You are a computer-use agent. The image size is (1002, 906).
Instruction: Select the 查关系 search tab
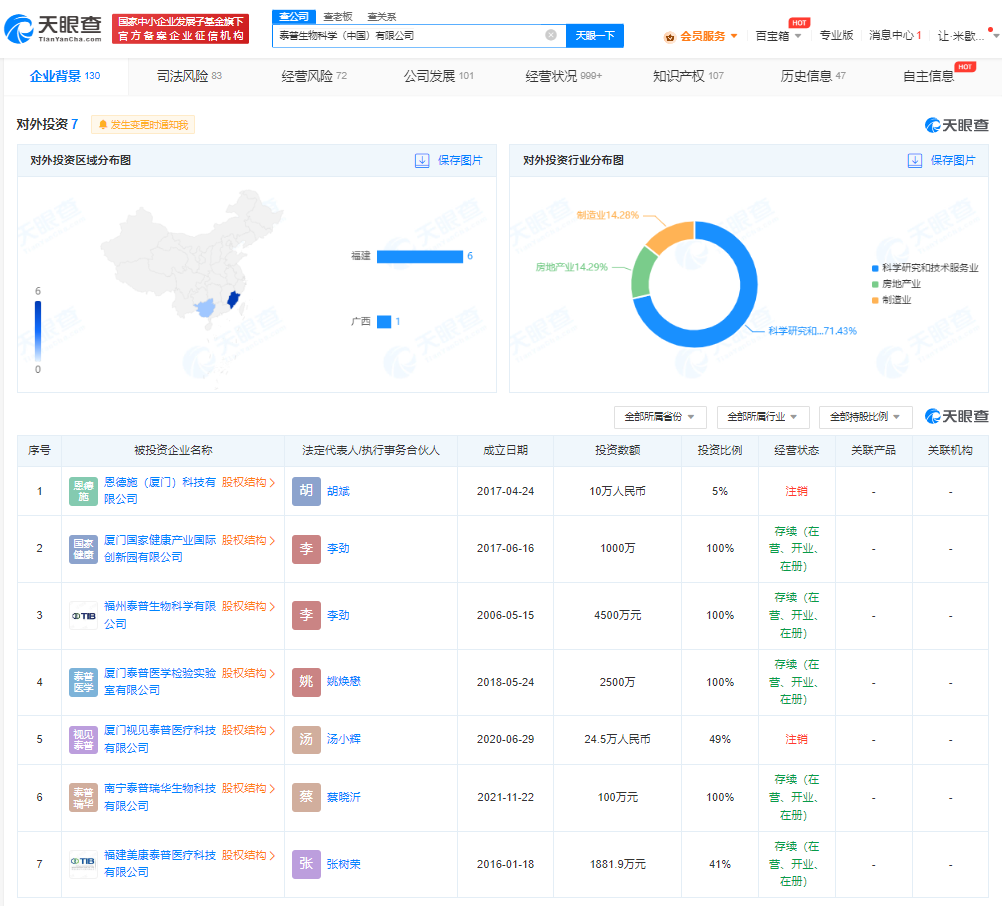(x=382, y=16)
